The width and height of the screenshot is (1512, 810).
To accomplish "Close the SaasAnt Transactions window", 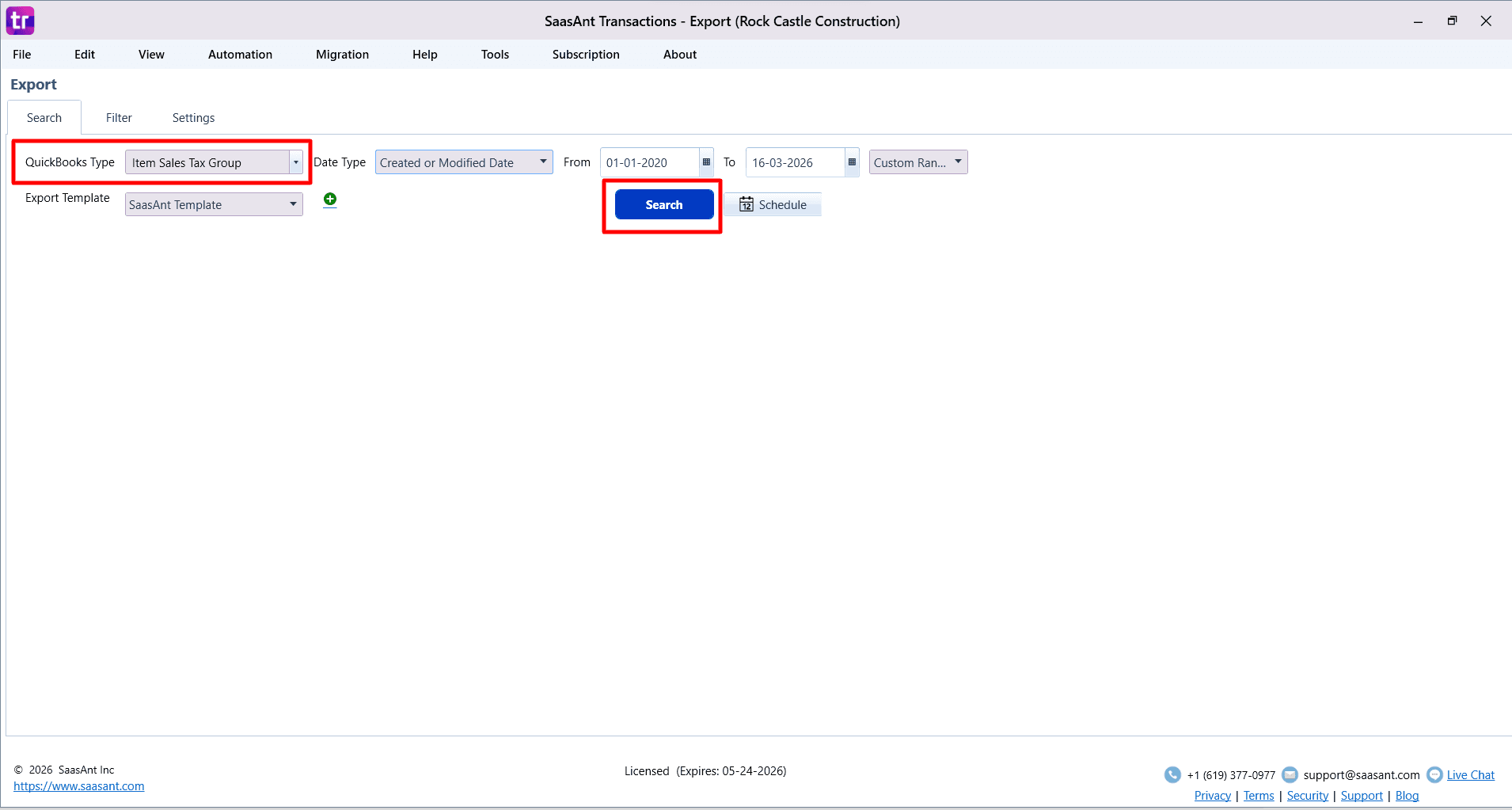I will pyautogui.click(x=1486, y=21).
